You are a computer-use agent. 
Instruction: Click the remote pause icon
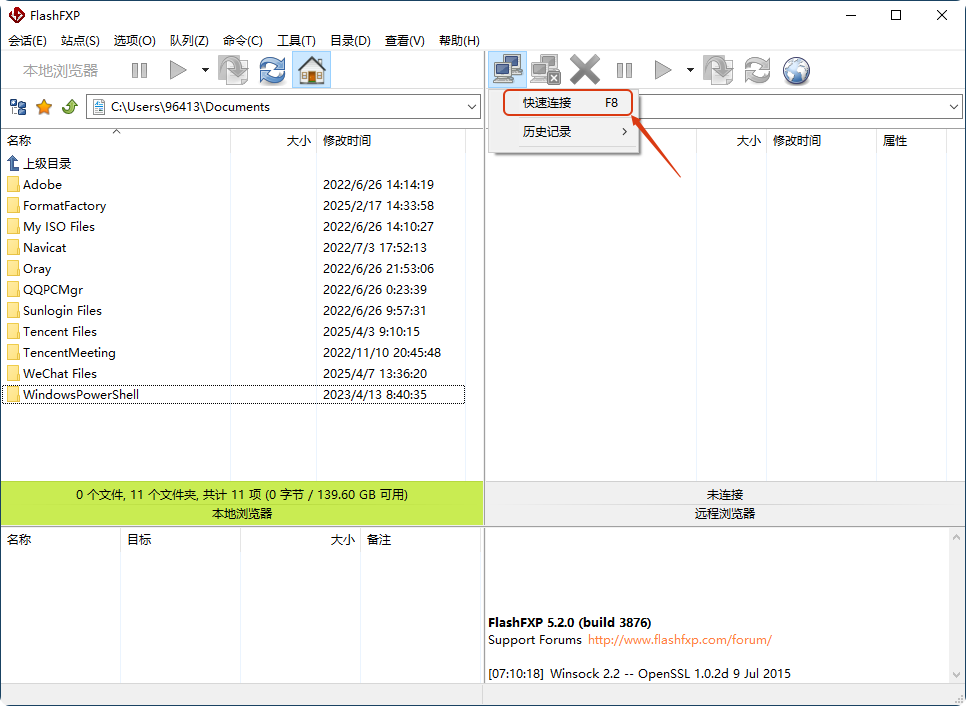tap(624, 70)
